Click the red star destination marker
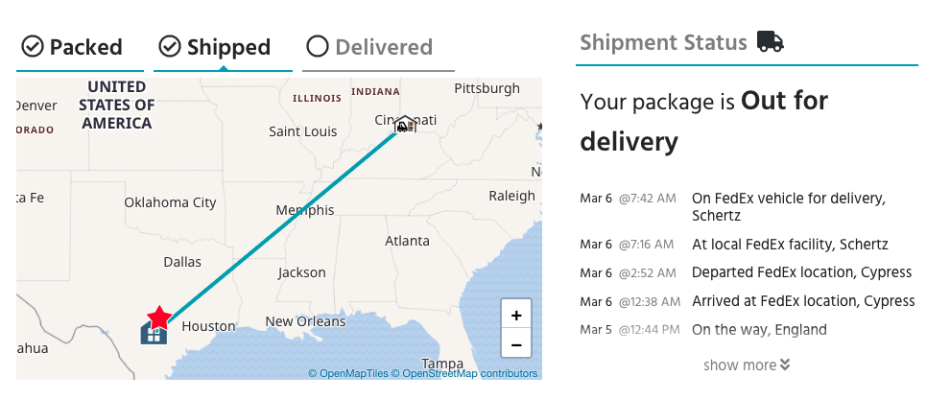950x400 pixels. [159, 317]
